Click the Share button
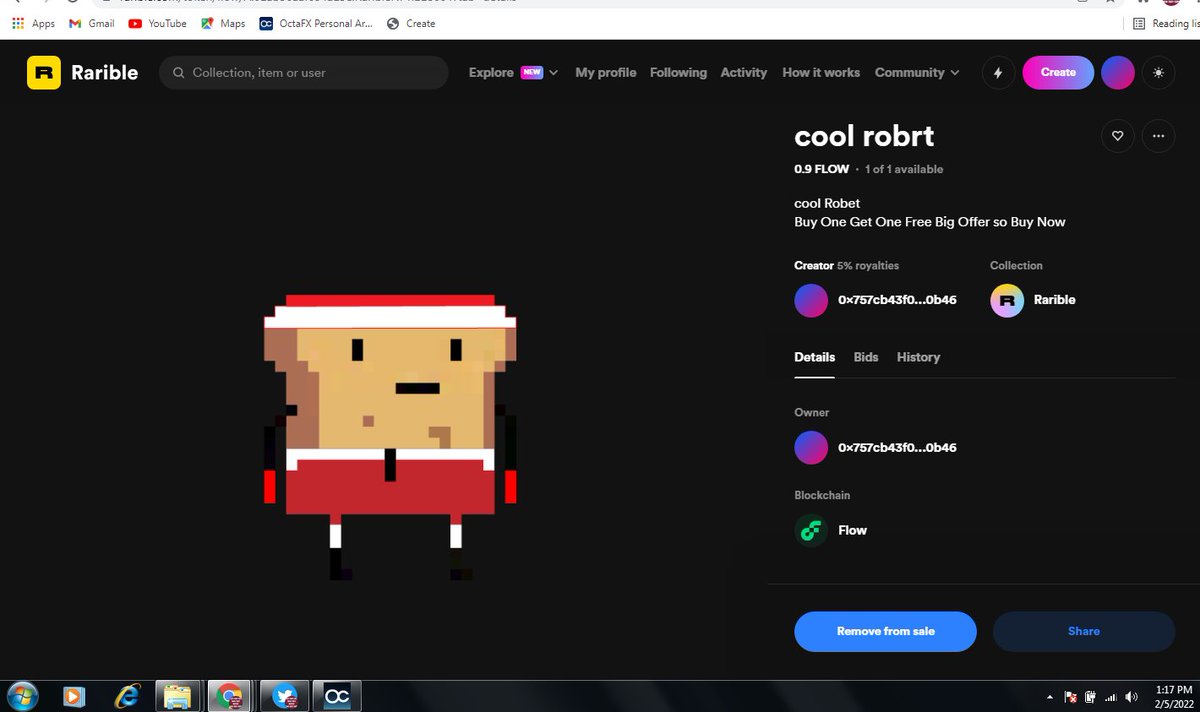1200x712 pixels. pos(1084,632)
